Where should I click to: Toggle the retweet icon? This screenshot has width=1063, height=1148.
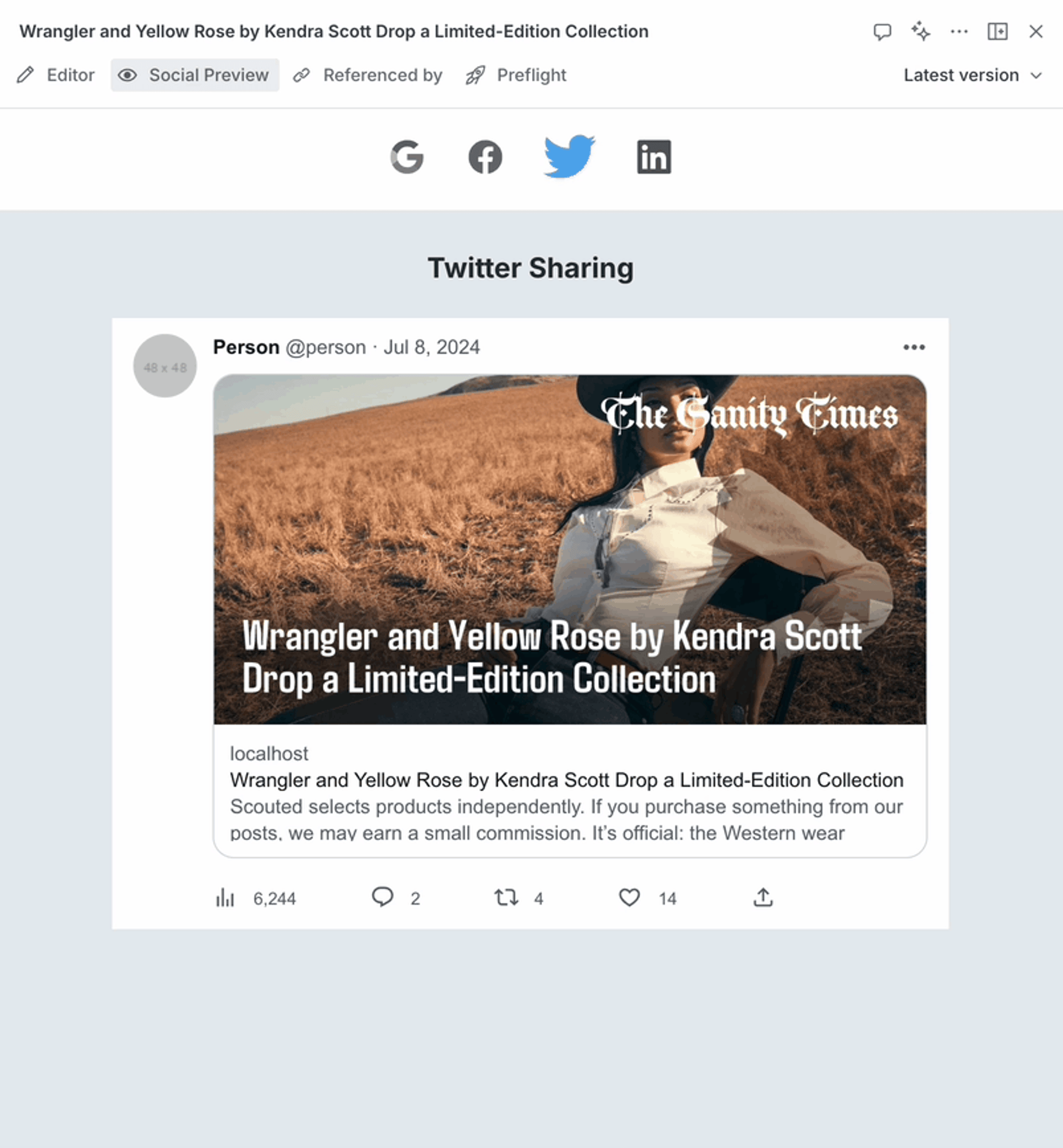click(506, 897)
